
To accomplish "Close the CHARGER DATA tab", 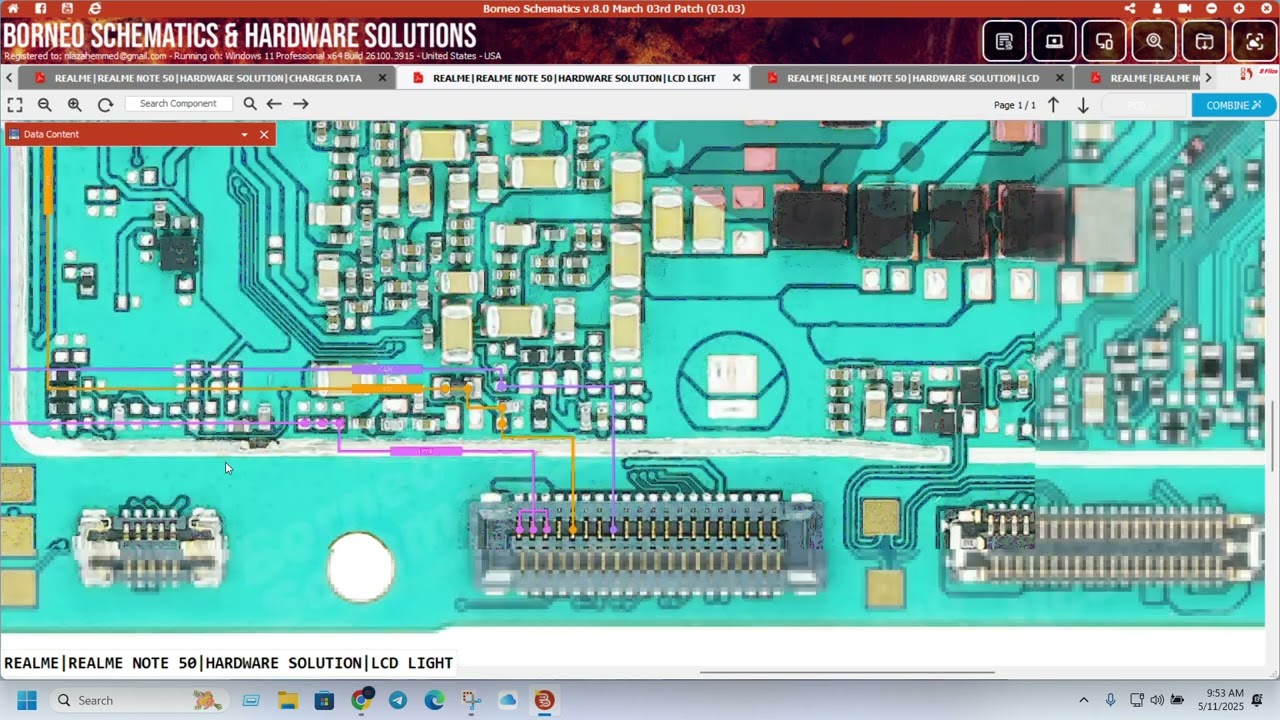I will (382, 78).
